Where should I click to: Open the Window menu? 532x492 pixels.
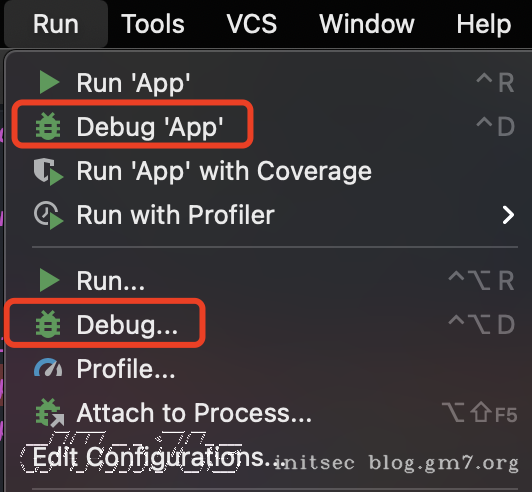click(x=367, y=24)
